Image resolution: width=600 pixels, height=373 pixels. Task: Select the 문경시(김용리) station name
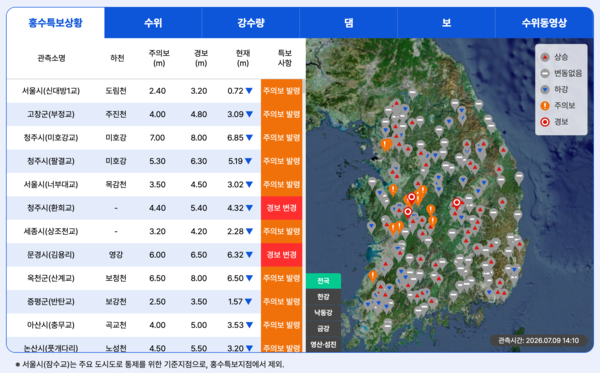point(51,255)
